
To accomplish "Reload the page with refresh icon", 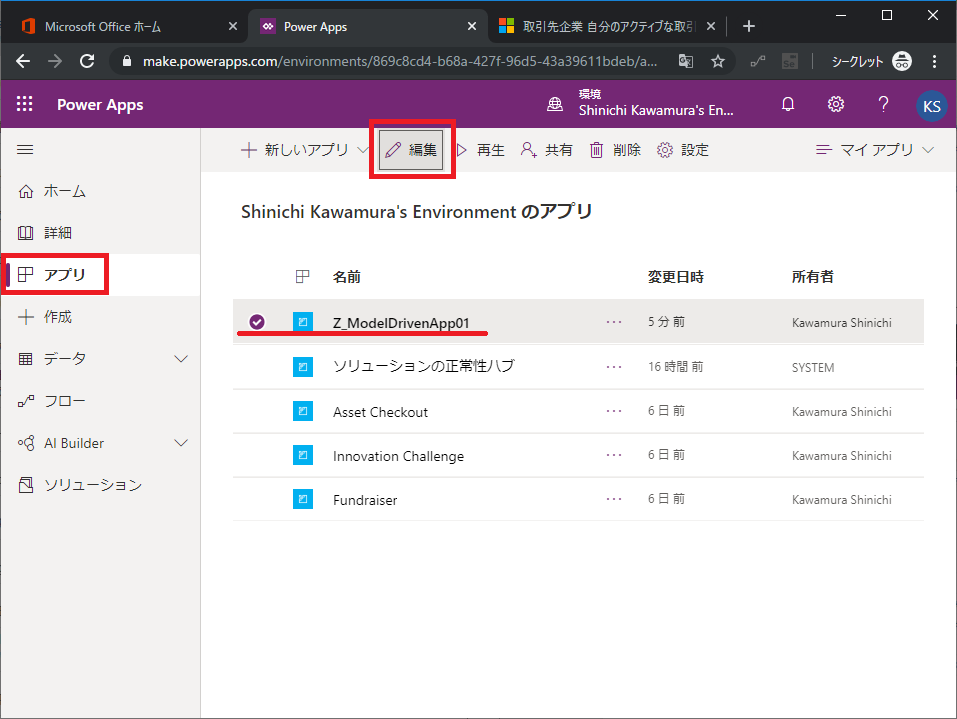I will pyautogui.click(x=87, y=61).
